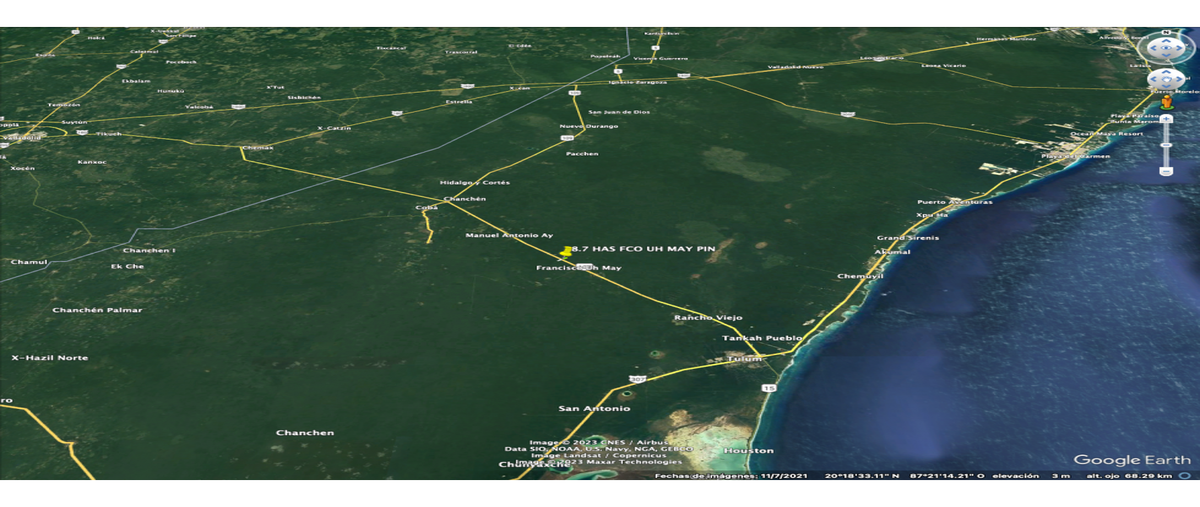This screenshot has width=1200, height=507.
Task: Pick the orange Street View pegman
Action: click(1166, 102)
